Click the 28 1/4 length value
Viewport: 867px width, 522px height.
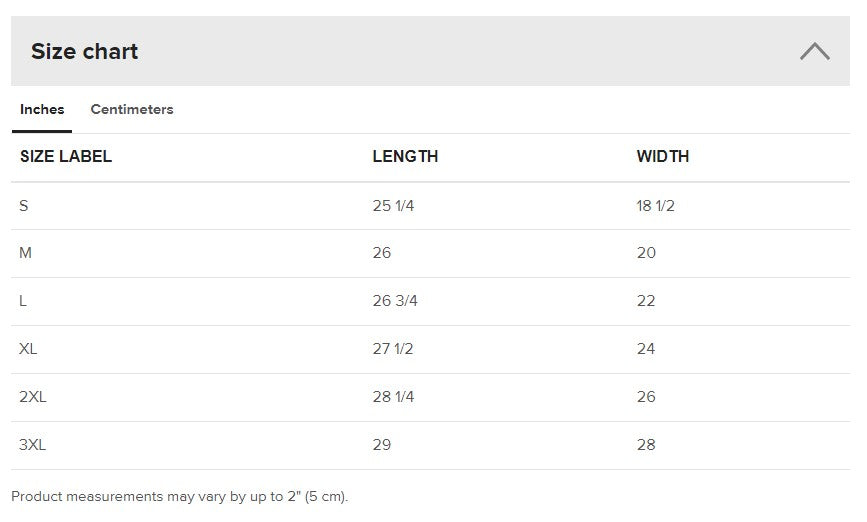tap(393, 397)
